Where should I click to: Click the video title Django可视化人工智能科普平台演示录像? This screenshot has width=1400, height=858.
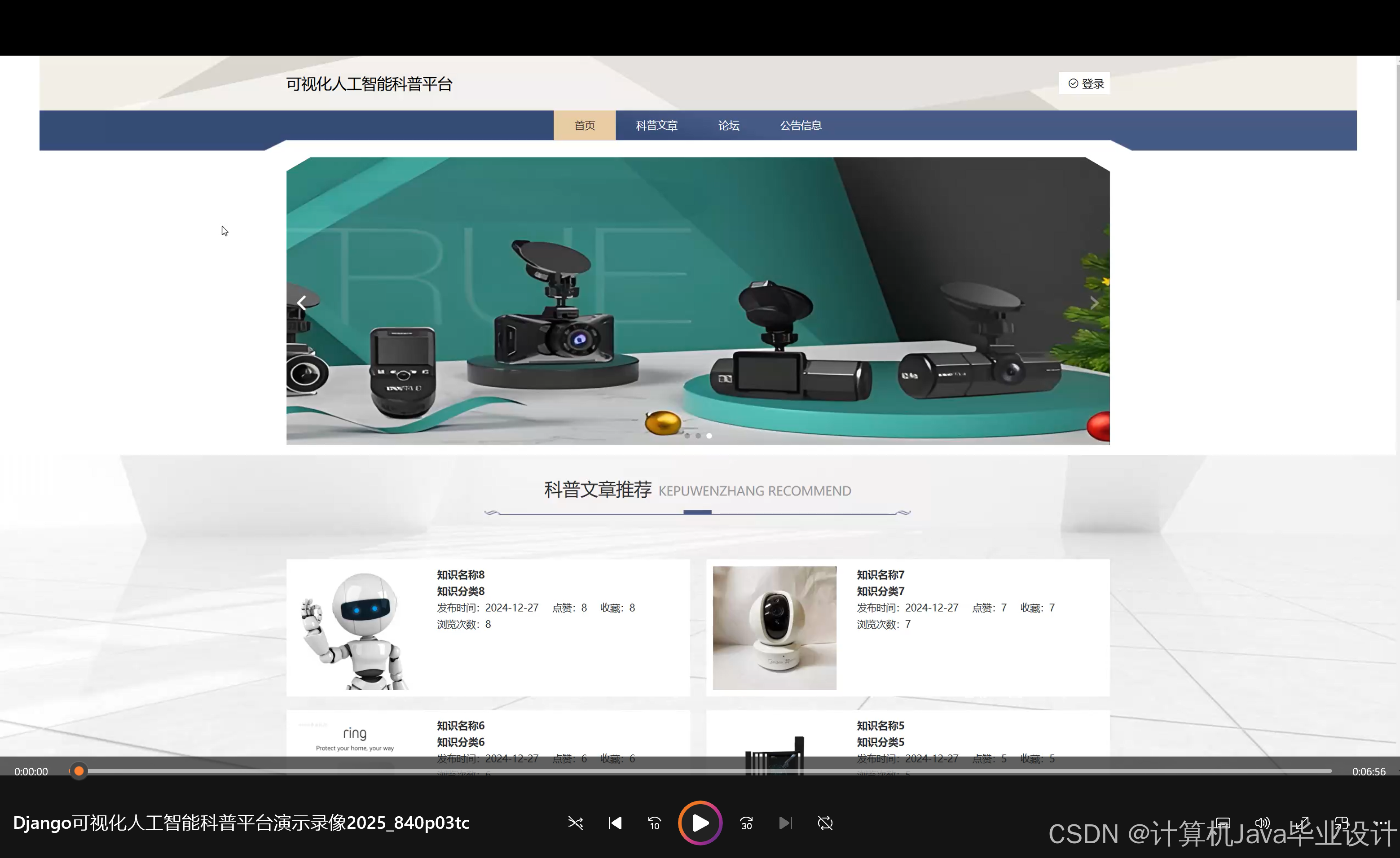pos(241,823)
